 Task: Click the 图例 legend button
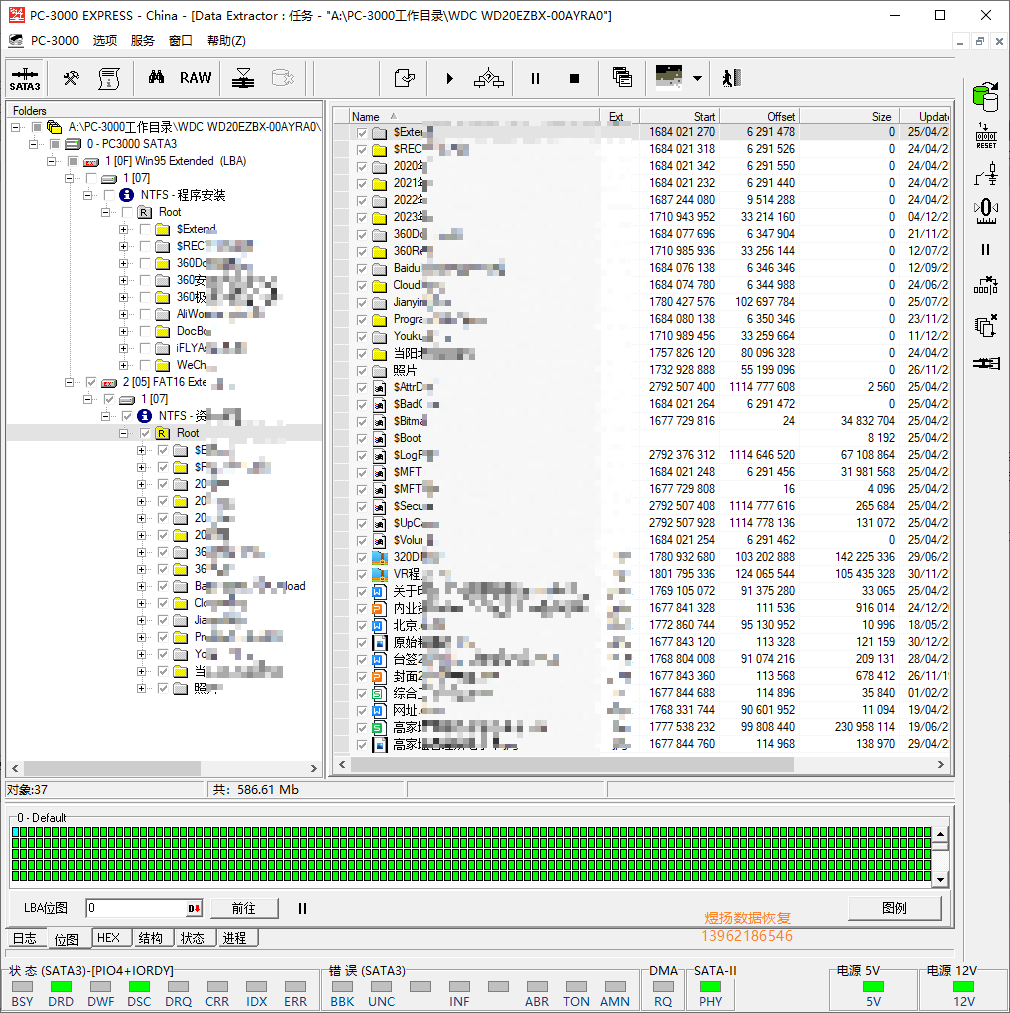(894, 908)
